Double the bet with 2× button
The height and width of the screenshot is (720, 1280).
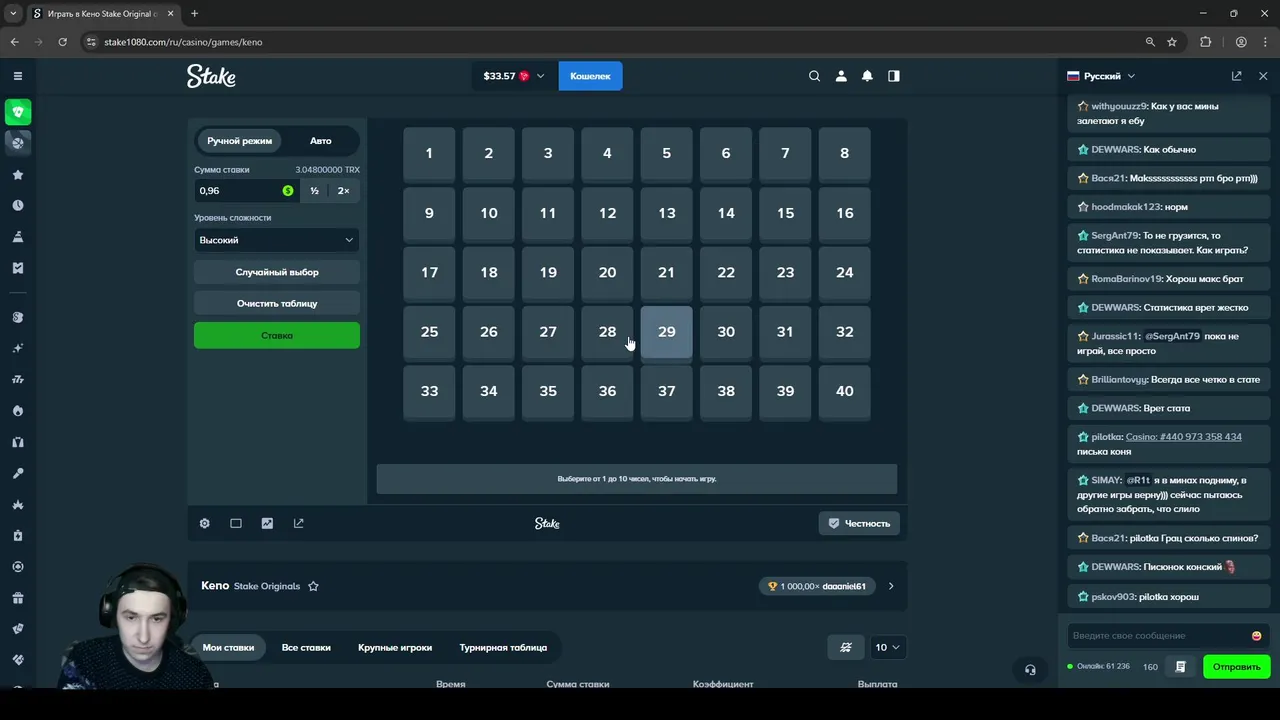coord(344,191)
